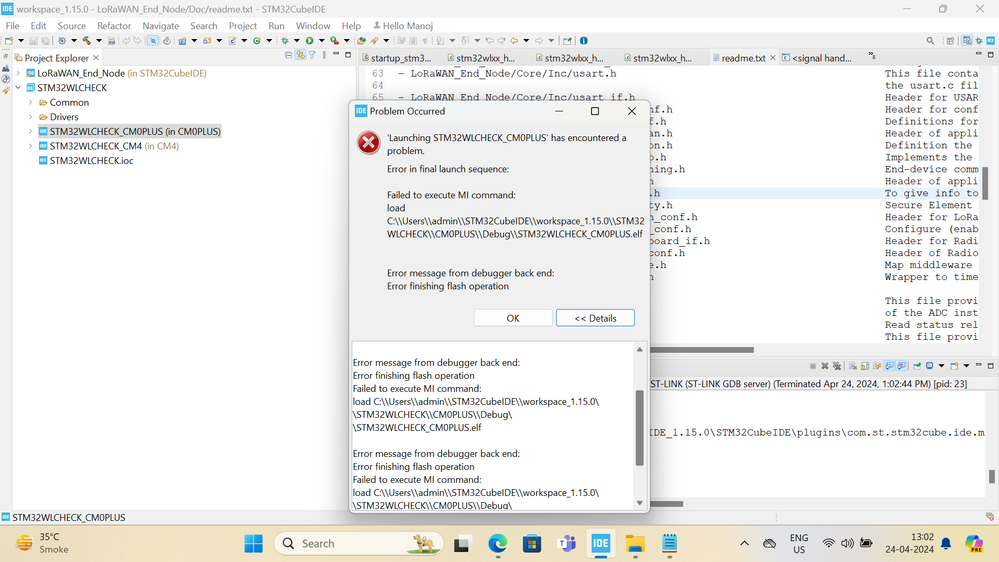Expand STM32WLCHECK_CM0PLUS project node
This screenshot has height=562, width=999.
tap(31, 131)
